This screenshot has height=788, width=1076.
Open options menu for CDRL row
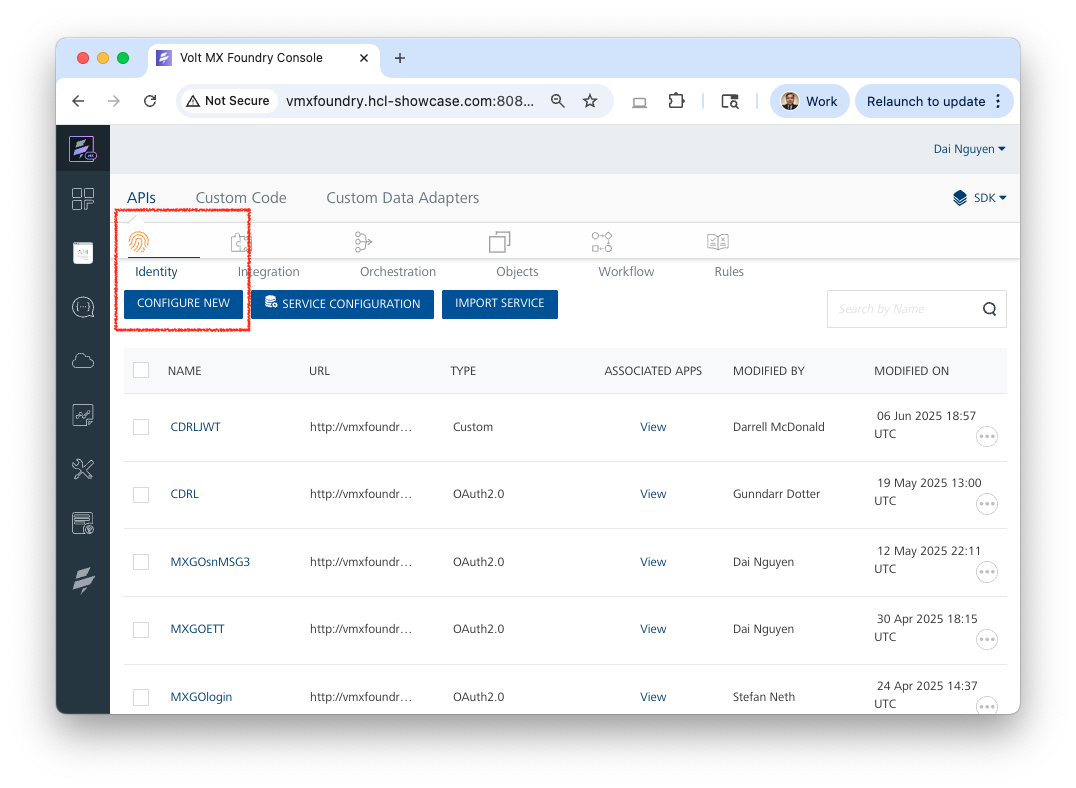click(x=987, y=504)
